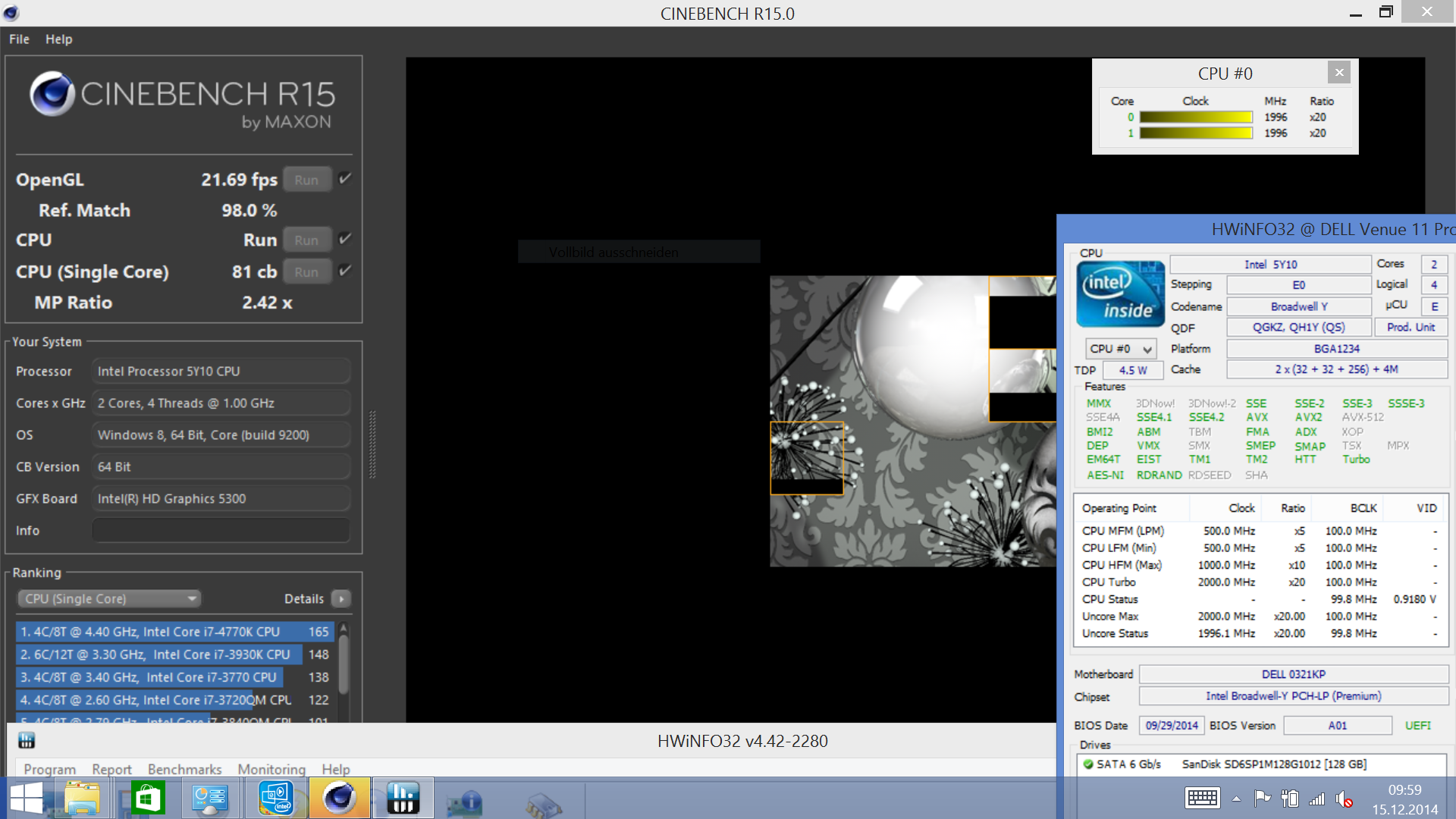Image resolution: width=1456 pixels, height=819 pixels.
Task: Uncheck the CPU Single Core checkbox
Action: (345, 271)
